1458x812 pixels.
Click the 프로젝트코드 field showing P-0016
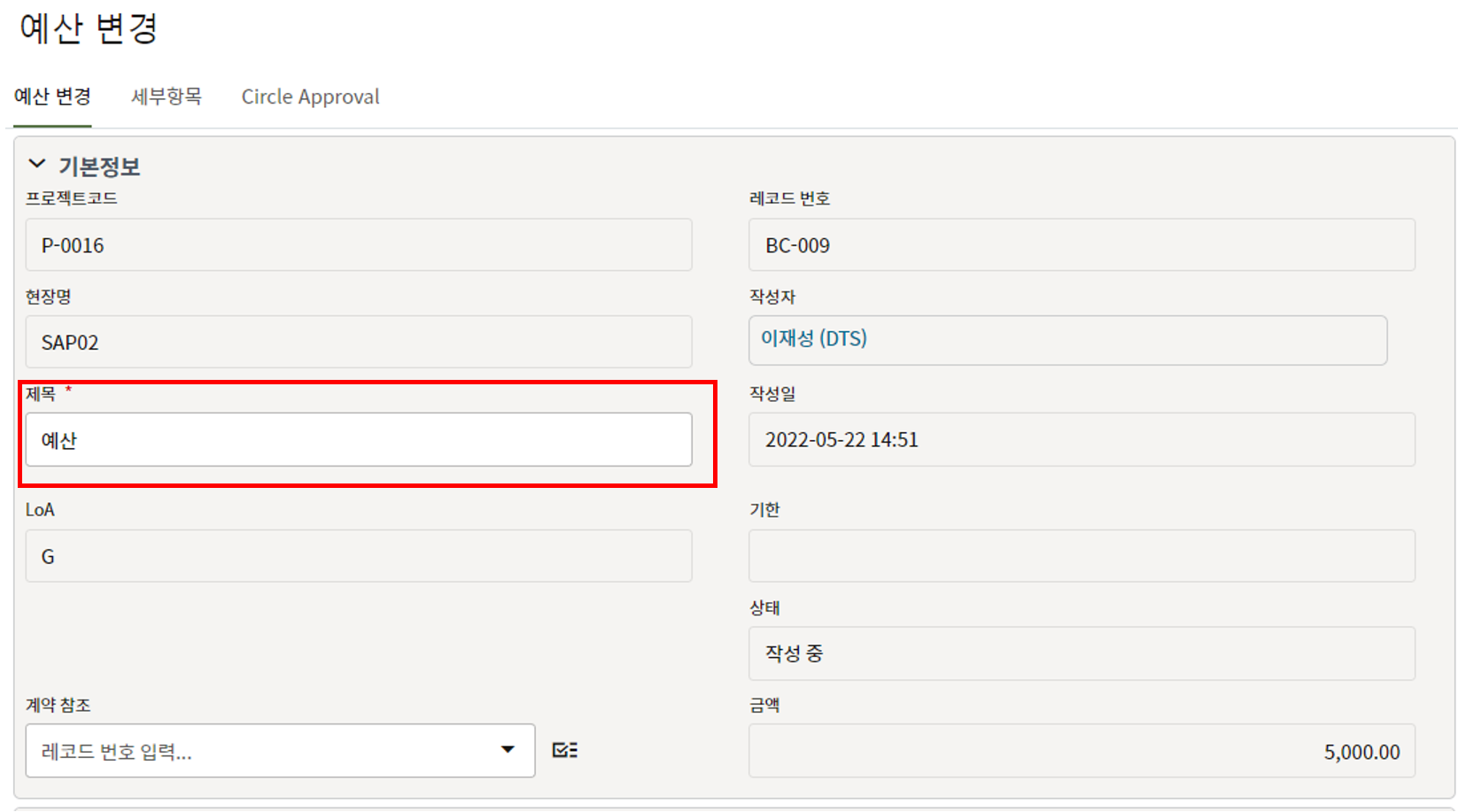tap(358, 245)
